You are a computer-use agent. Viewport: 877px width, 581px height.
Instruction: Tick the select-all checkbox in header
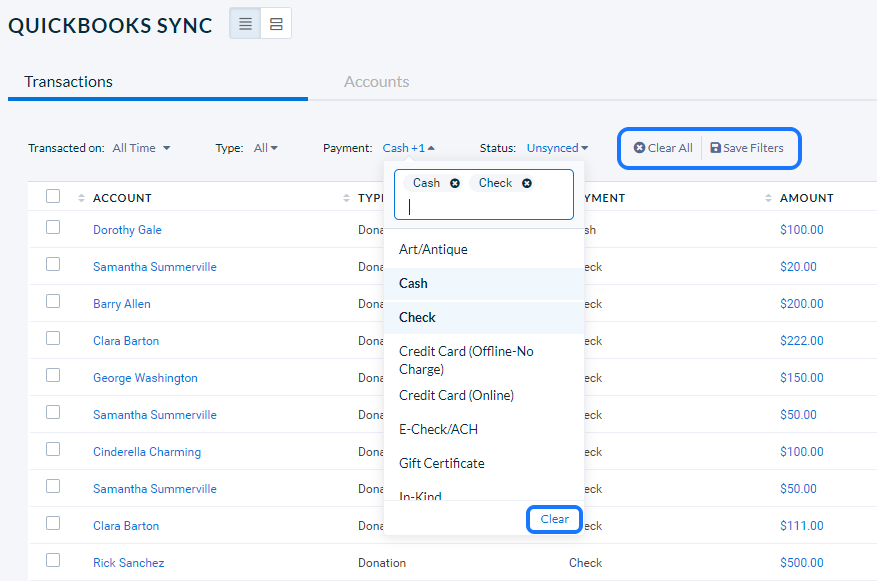tap(53, 196)
